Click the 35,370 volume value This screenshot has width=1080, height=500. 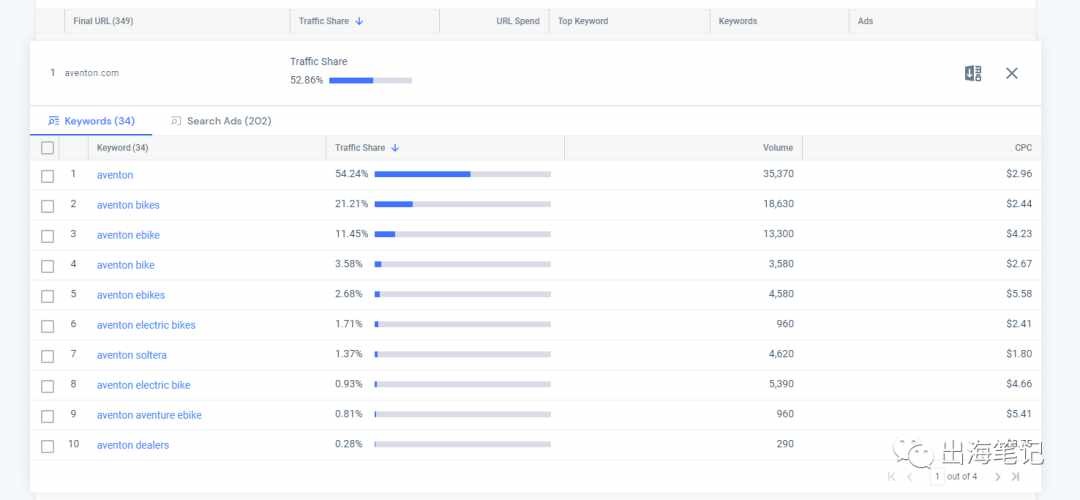pos(778,174)
